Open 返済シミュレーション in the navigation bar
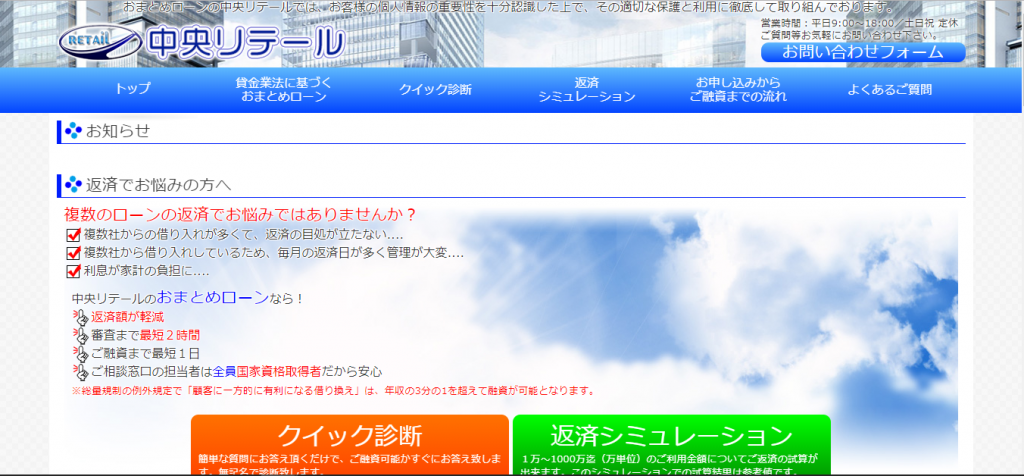The width and height of the screenshot is (1024, 476). (586, 90)
